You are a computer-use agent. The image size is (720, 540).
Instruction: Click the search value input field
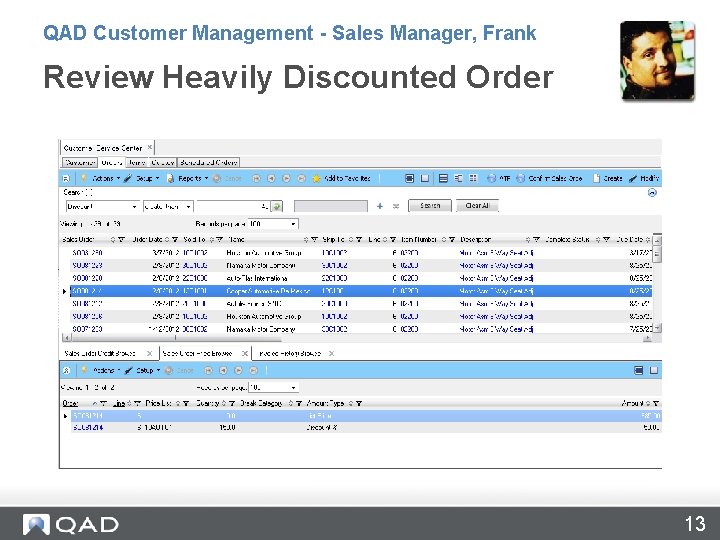click(232, 207)
